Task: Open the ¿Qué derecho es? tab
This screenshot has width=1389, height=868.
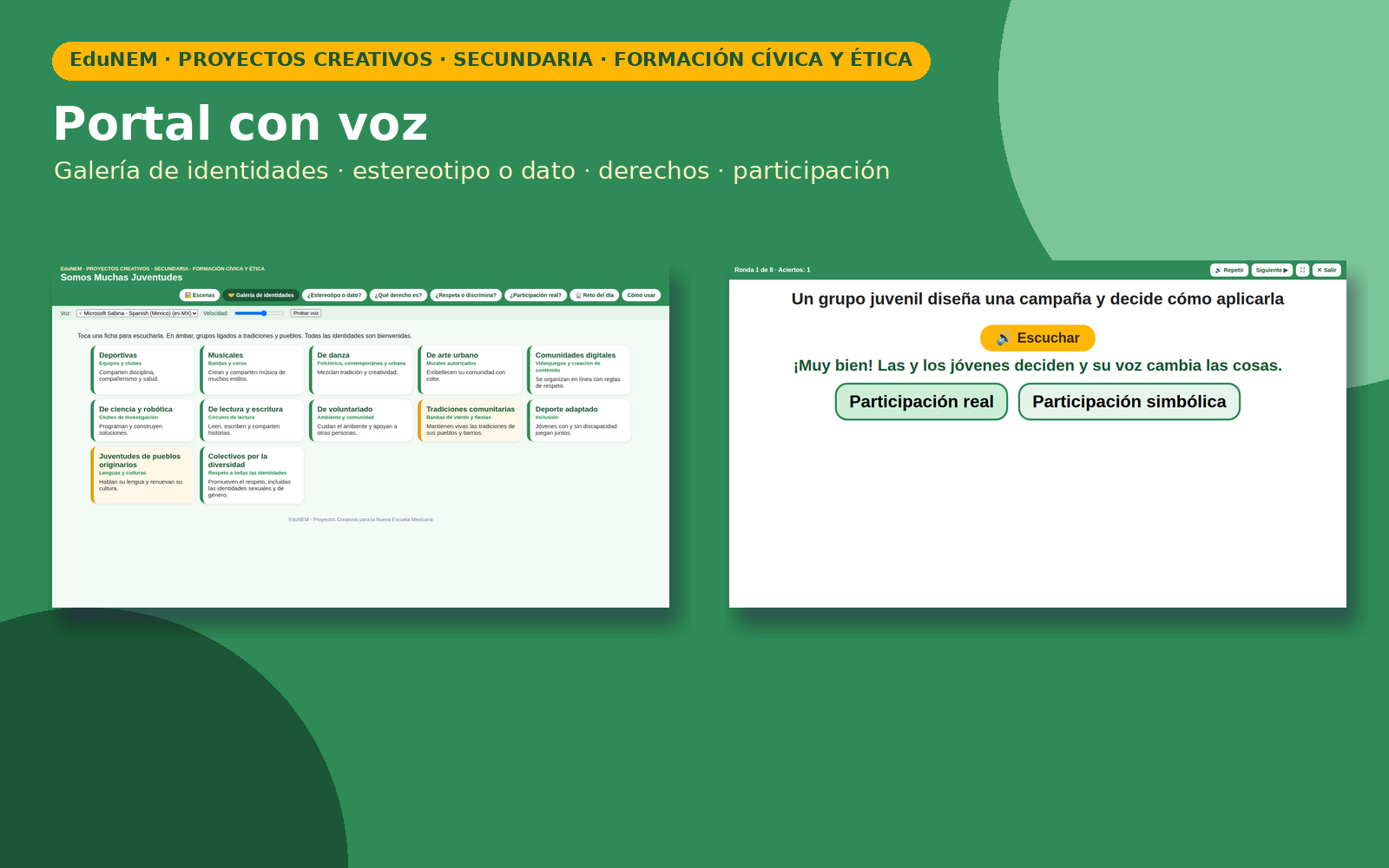Action: click(x=398, y=295)
